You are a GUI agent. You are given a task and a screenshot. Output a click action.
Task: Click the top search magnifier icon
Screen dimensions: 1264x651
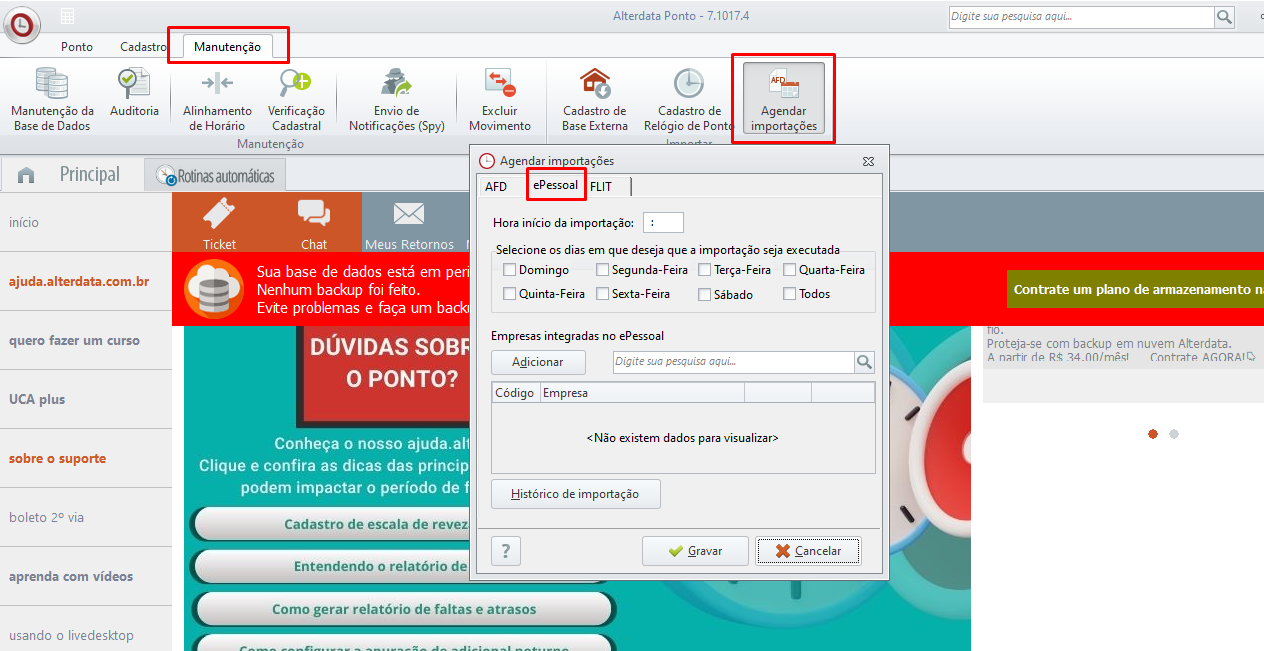[1224, 17]
